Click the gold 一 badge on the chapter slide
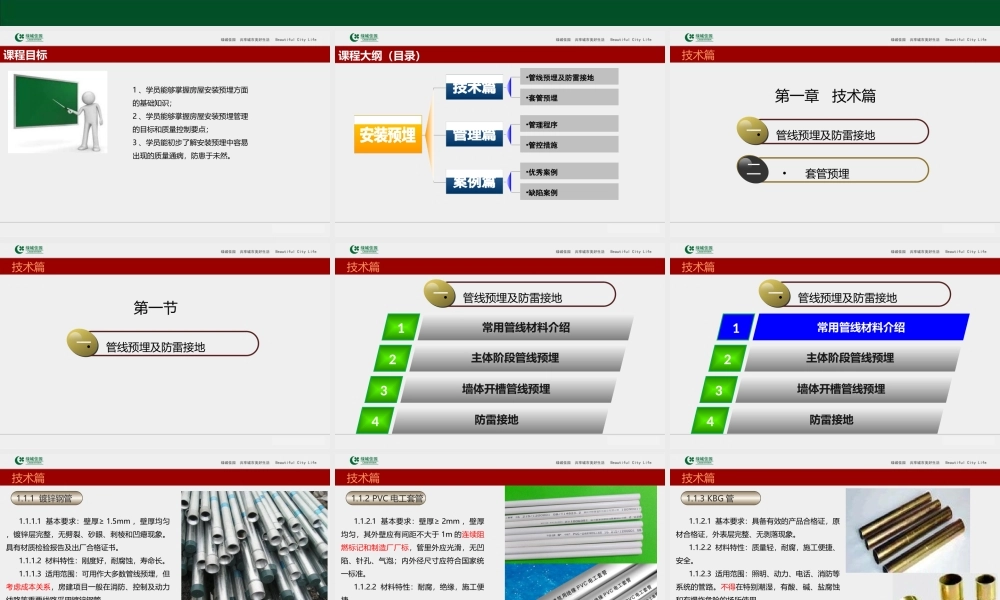The height and width of the screenshot is (600, 1000). click(753, 131)
